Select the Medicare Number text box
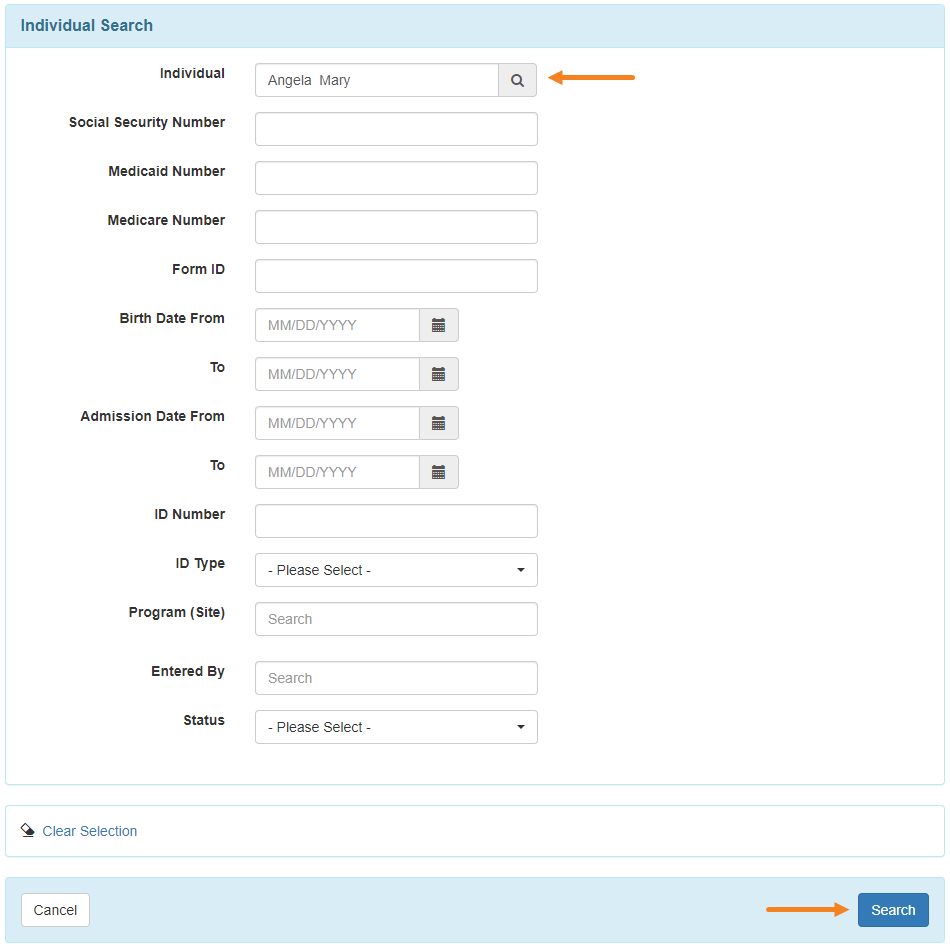 pyautogui.click(x=396, y=227)
